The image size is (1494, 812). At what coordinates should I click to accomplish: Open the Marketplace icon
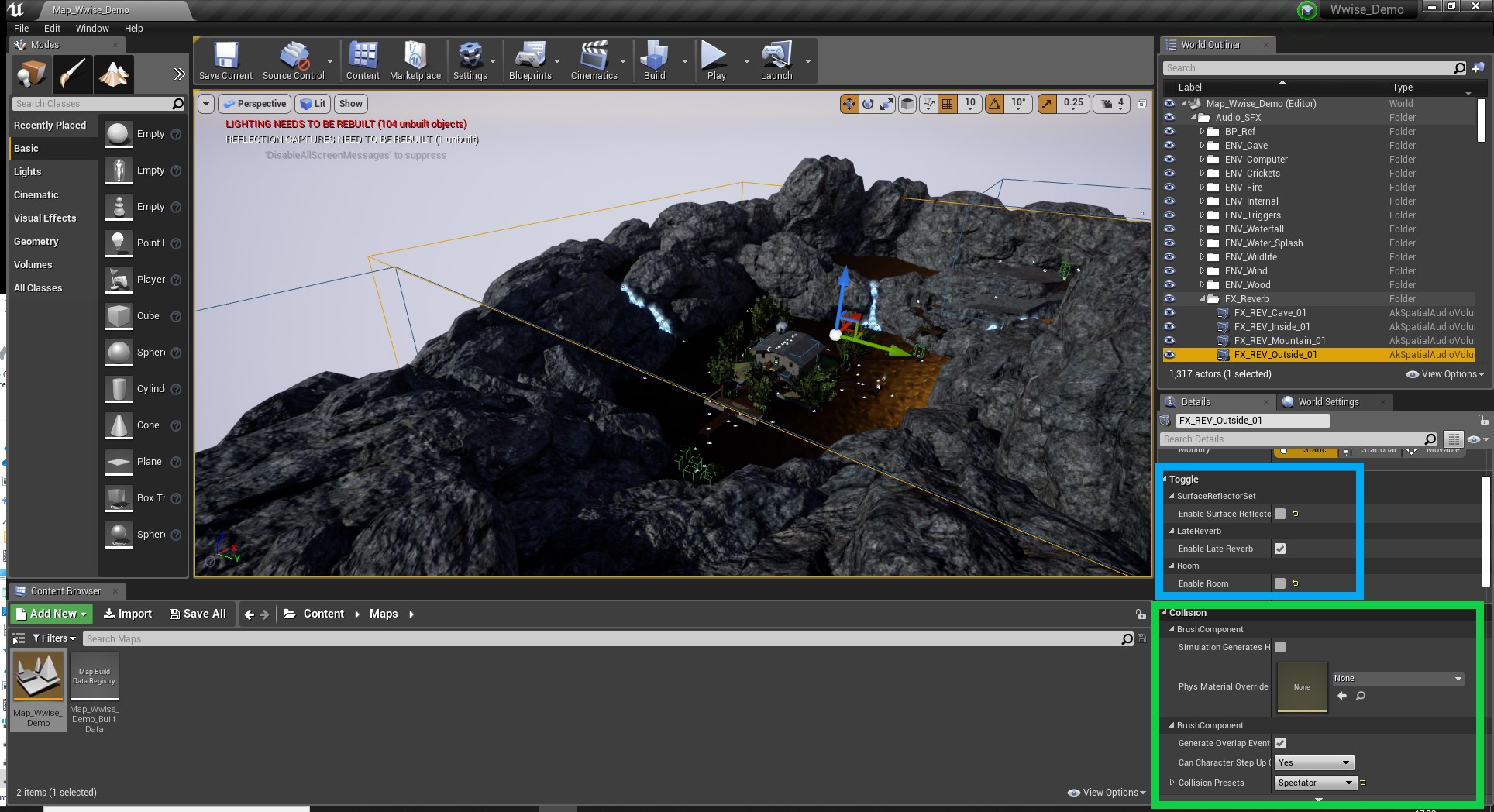[x=415, y=60]
